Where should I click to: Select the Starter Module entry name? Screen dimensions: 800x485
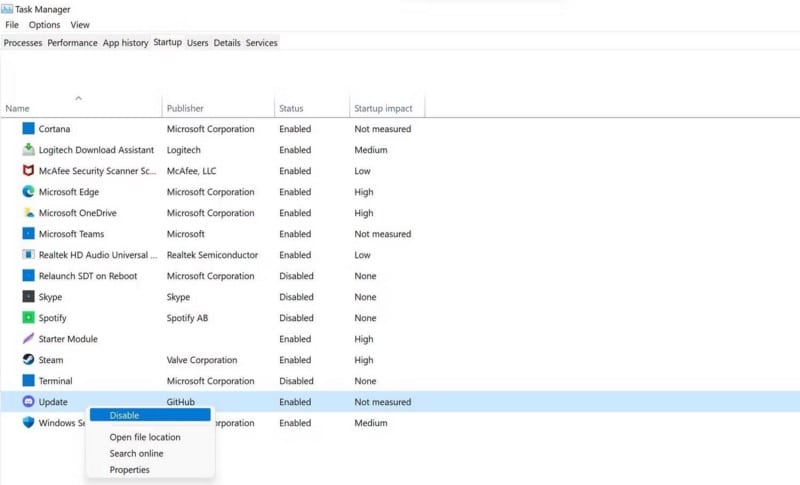pos(68,339)
